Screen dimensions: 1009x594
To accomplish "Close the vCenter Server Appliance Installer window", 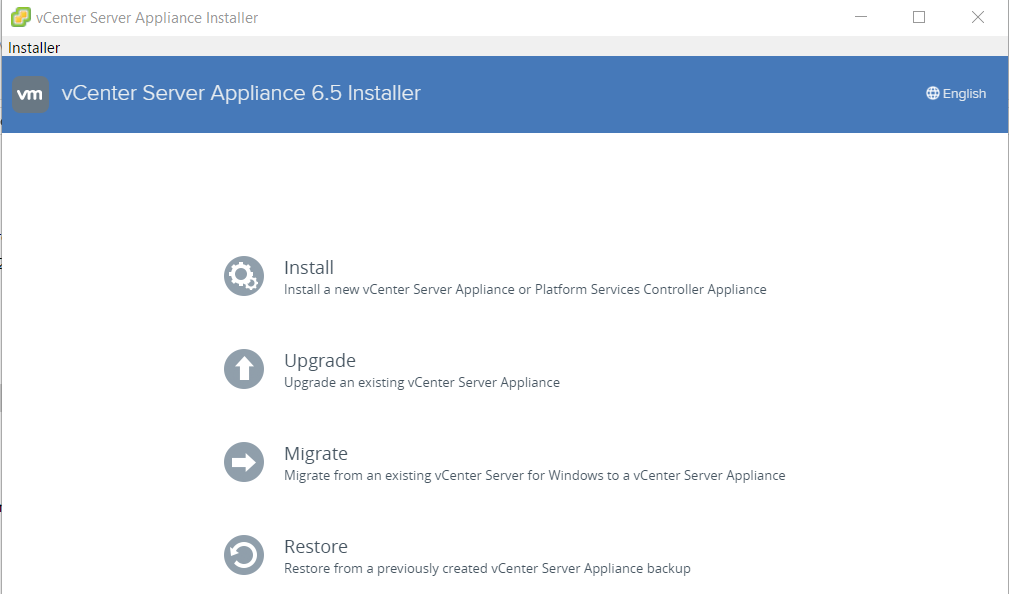I will (x=977, y=17).
